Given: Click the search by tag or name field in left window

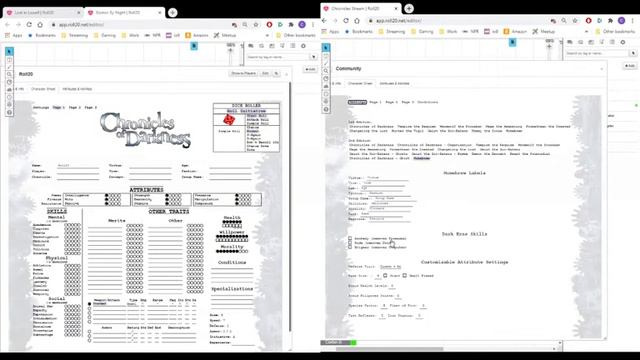Looking at the screenshot, I should [278, 57].
